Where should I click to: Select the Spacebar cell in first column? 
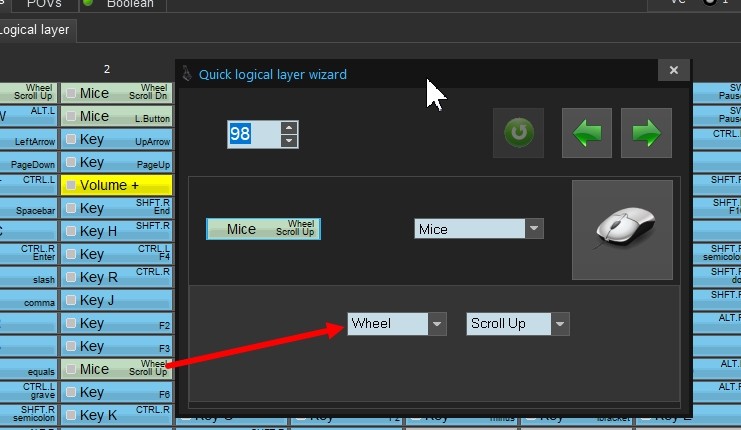[x=28, y=208]
